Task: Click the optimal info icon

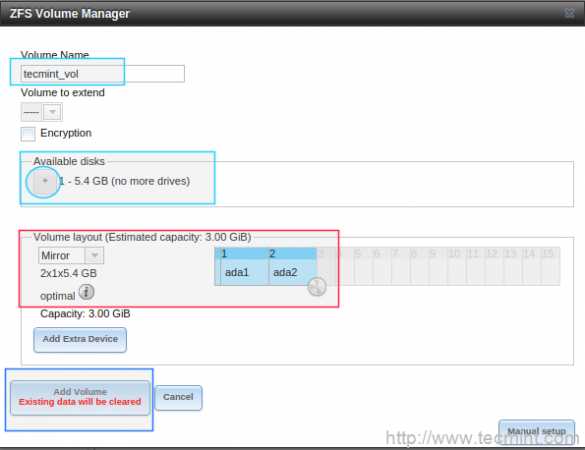Action: pyautogui.click(x=86, y=292)
